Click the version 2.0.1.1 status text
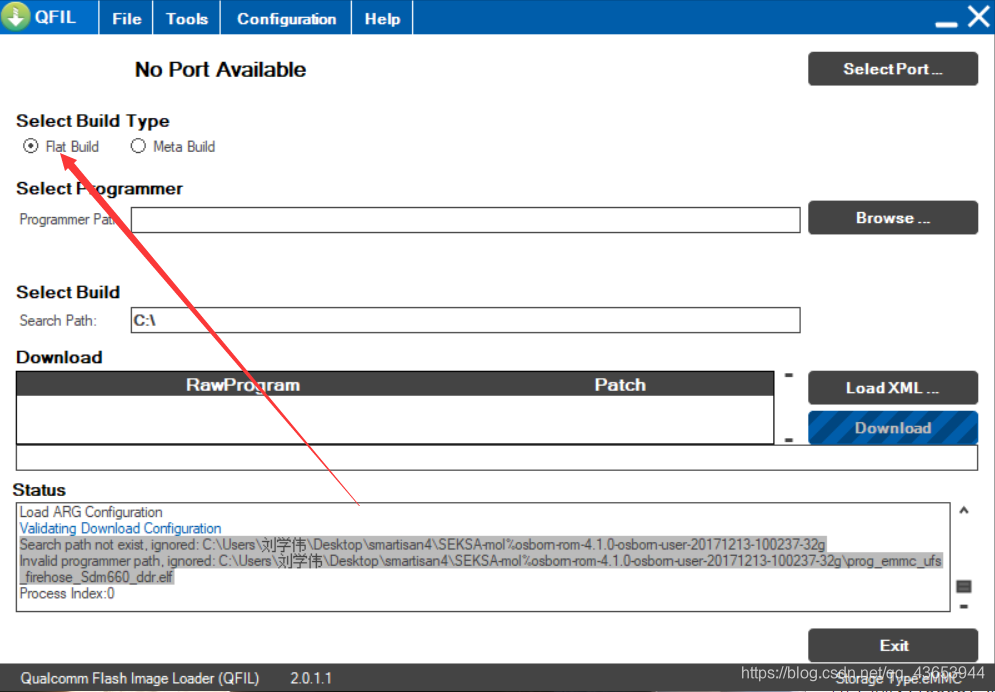Image resolution: width=995 pixels, height=692 pixels. click(311, 678)
